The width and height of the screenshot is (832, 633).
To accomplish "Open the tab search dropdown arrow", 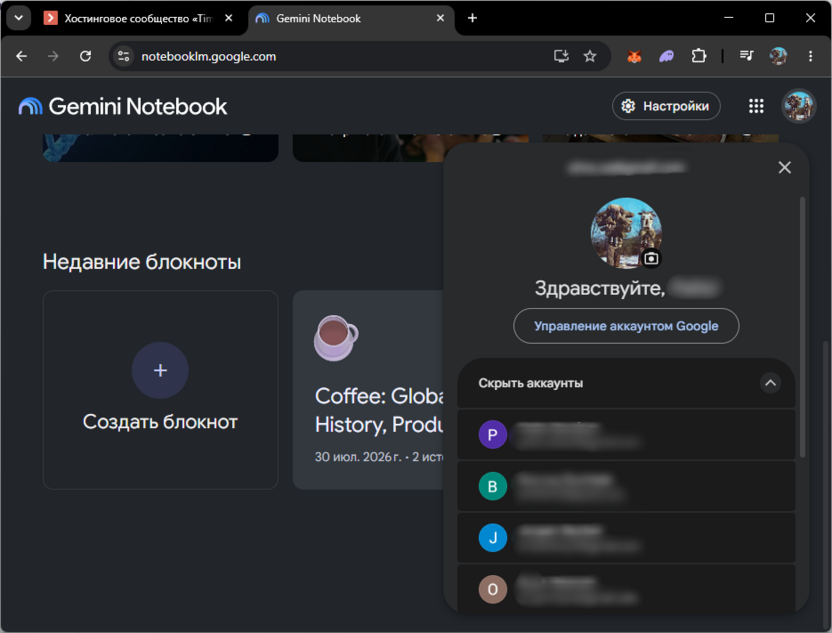I will (x=19, y=18).
